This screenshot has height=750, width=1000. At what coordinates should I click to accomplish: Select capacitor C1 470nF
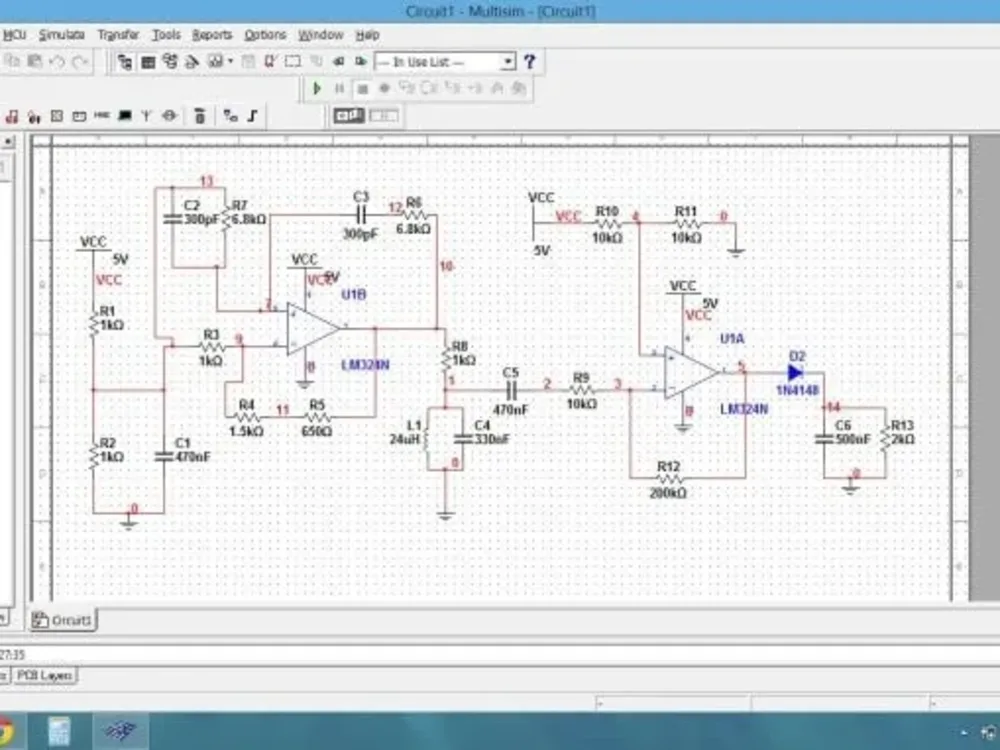(x=164, y=457)
